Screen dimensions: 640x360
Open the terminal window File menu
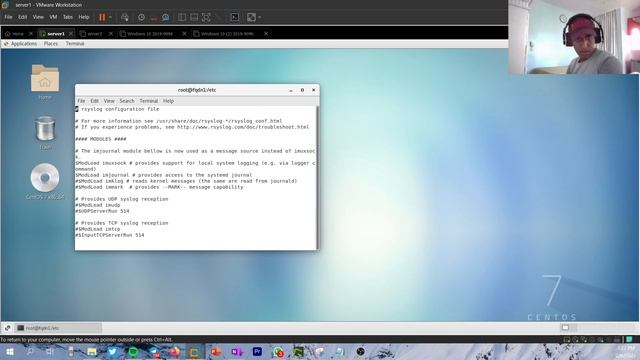point(81,101)
